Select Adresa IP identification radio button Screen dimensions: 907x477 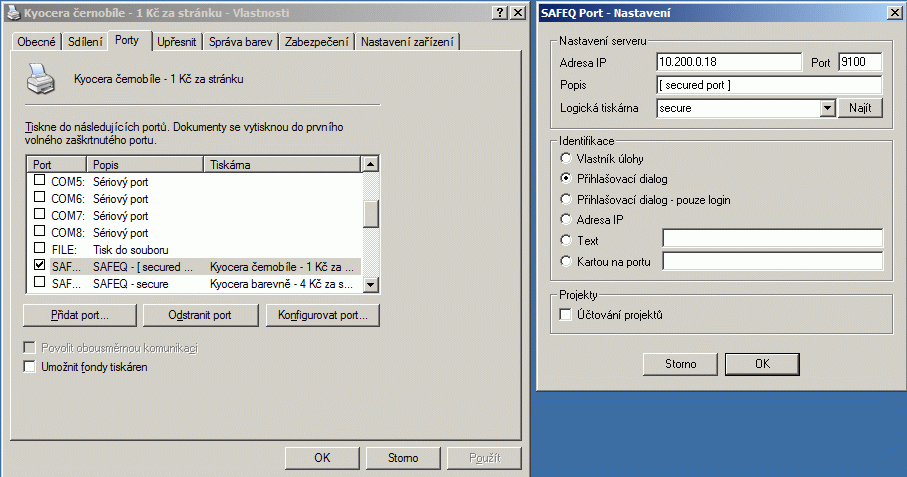[566, 220]
